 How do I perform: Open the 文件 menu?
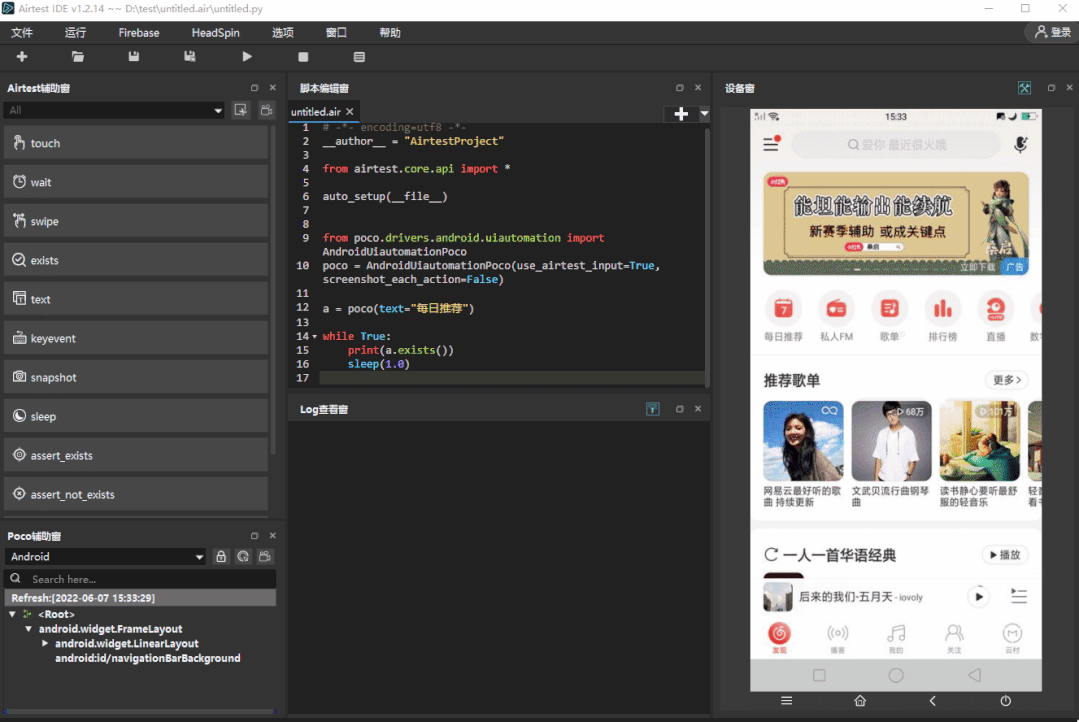click(22, 32)
